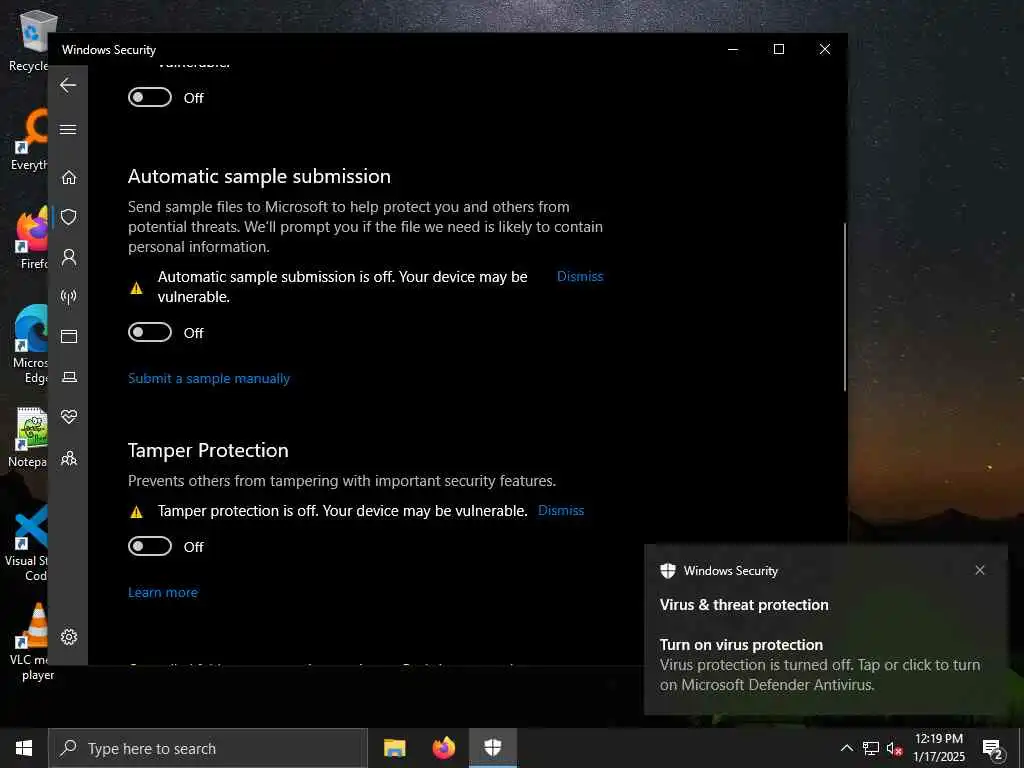
Task: Click Submit a sample manually link
Action: (209, 379)
